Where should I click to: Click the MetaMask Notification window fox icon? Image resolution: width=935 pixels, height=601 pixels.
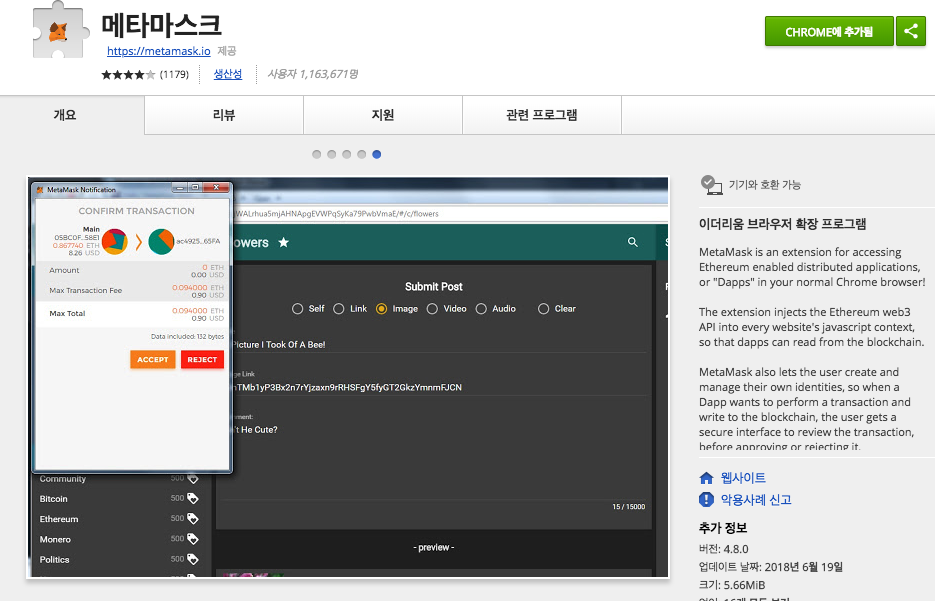coord(40,190)
